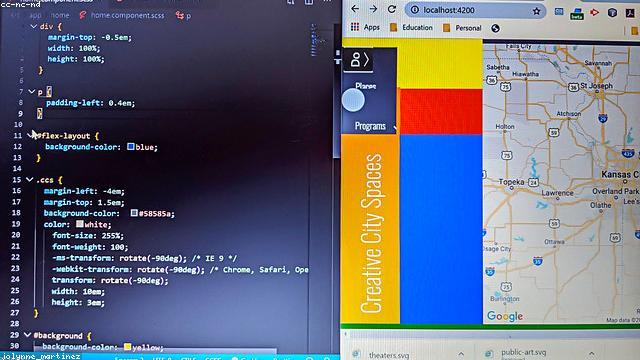The height and width of the screenshot is (360, 640).
Task: Click the transform: rotate(-90deg) line
Action: coord(110,280)
